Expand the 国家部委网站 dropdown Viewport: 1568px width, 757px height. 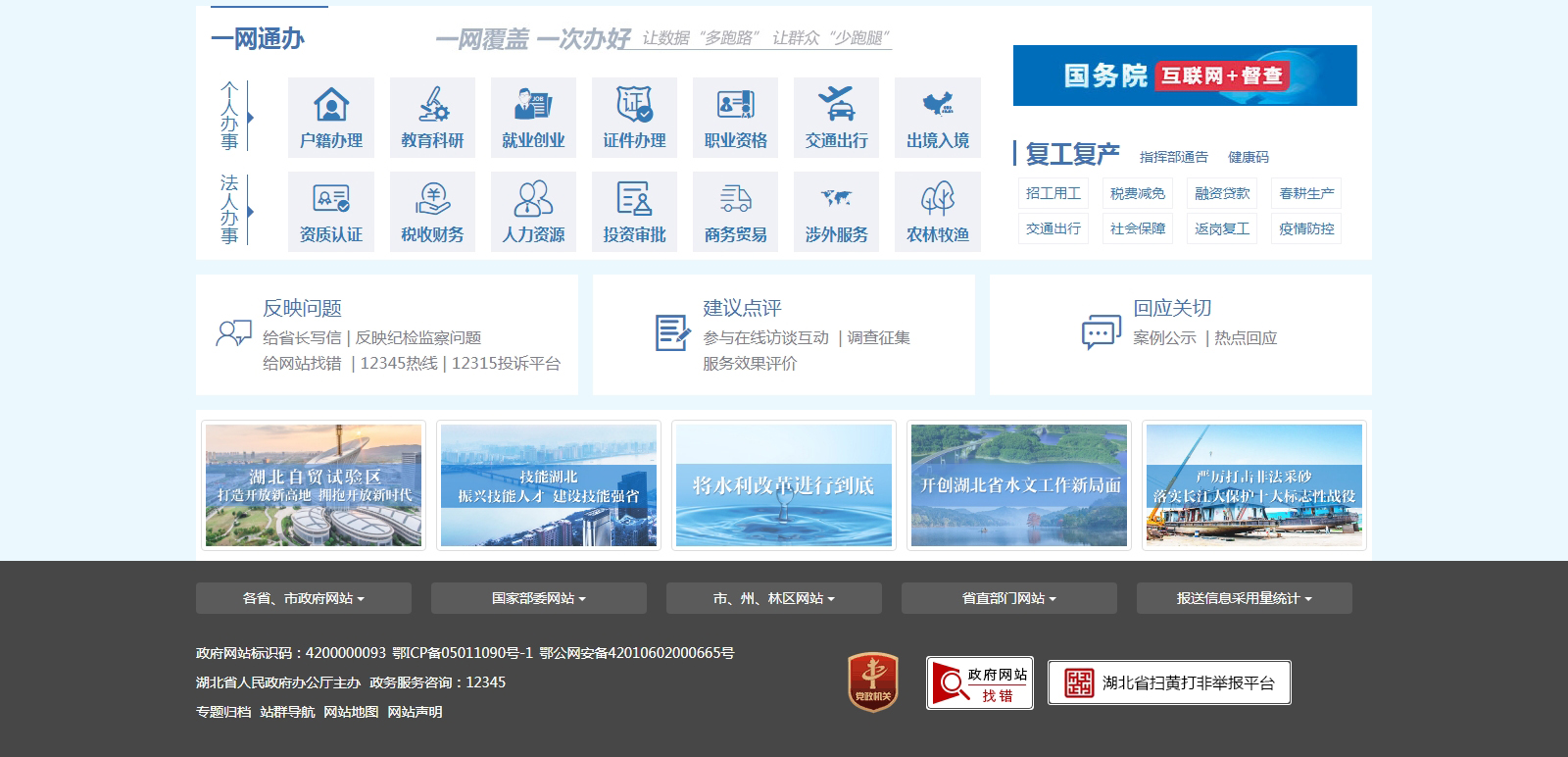point(539,598)
